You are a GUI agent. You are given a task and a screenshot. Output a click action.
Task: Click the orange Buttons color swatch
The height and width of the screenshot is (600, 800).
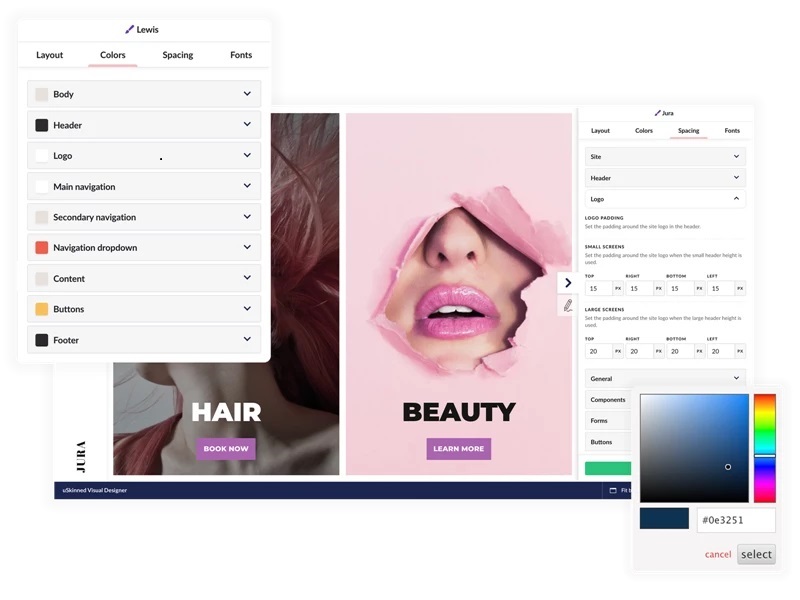tap(42, 310)
